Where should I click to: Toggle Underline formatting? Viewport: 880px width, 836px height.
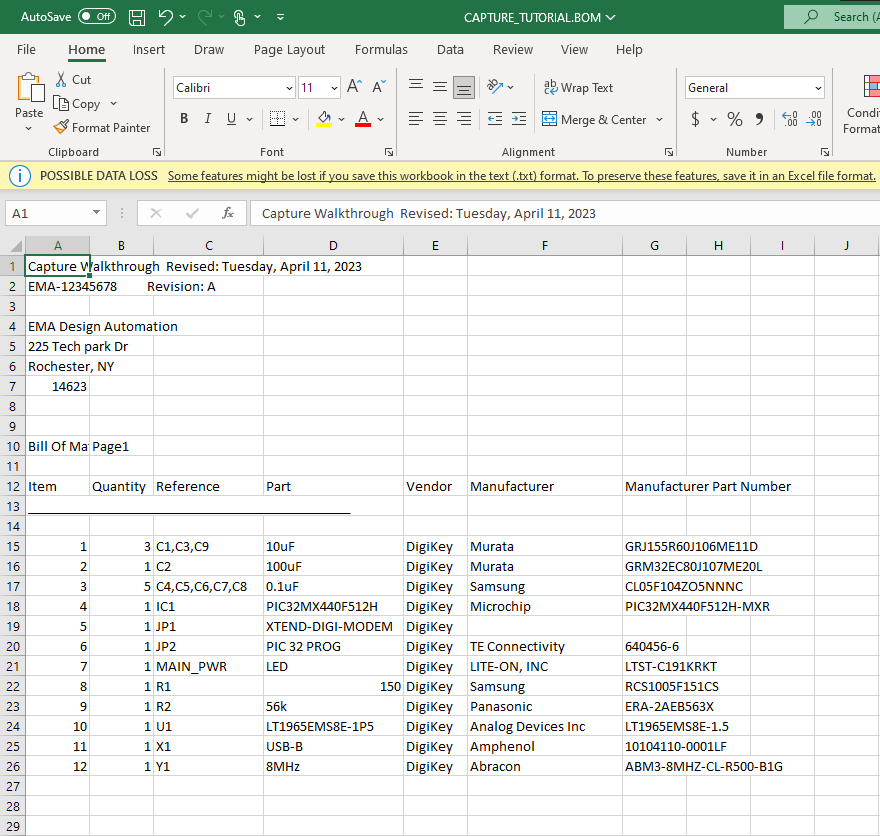(231, 119)
